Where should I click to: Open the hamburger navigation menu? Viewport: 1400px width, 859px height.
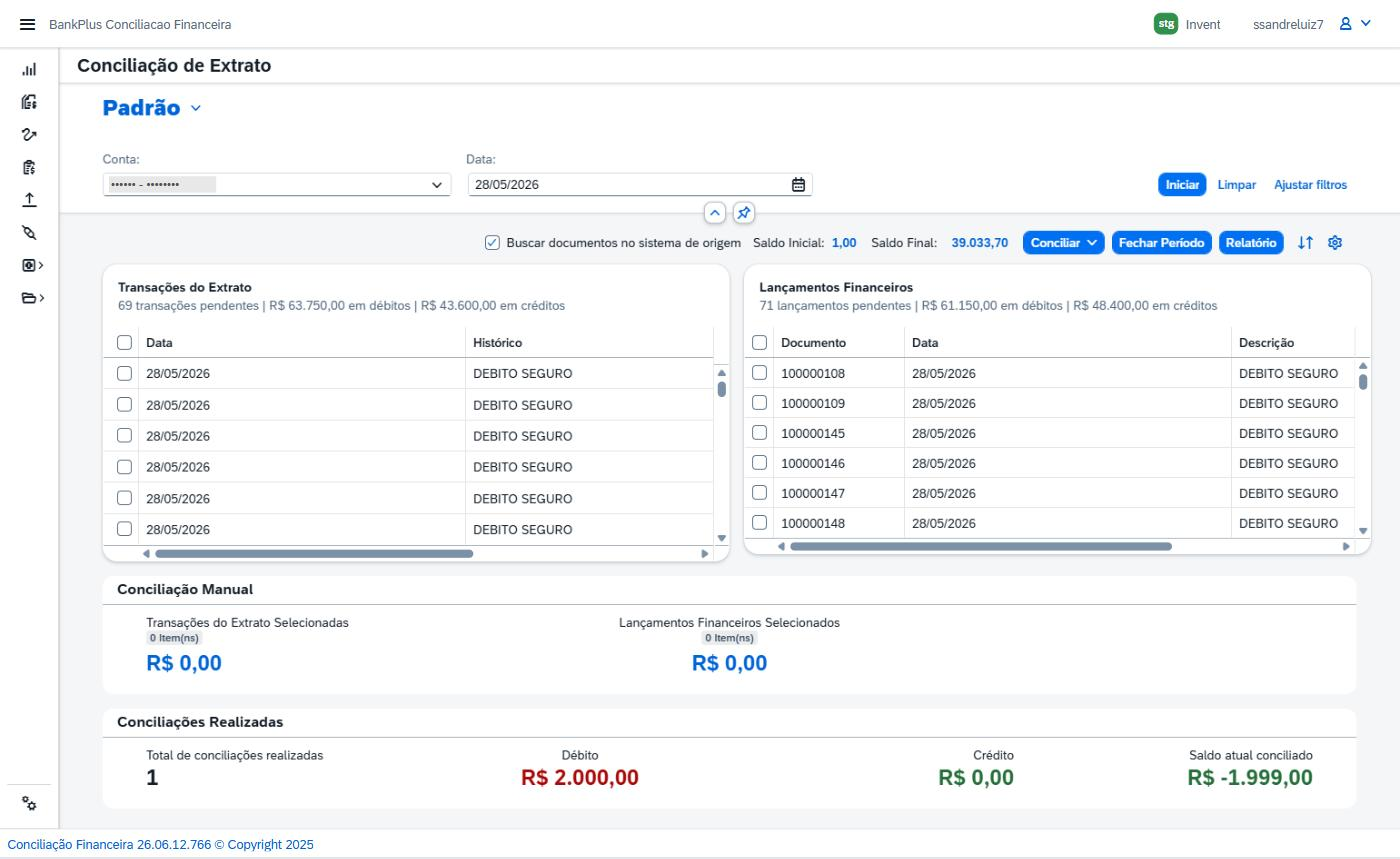pyautogui.click(x=27, y=24)
